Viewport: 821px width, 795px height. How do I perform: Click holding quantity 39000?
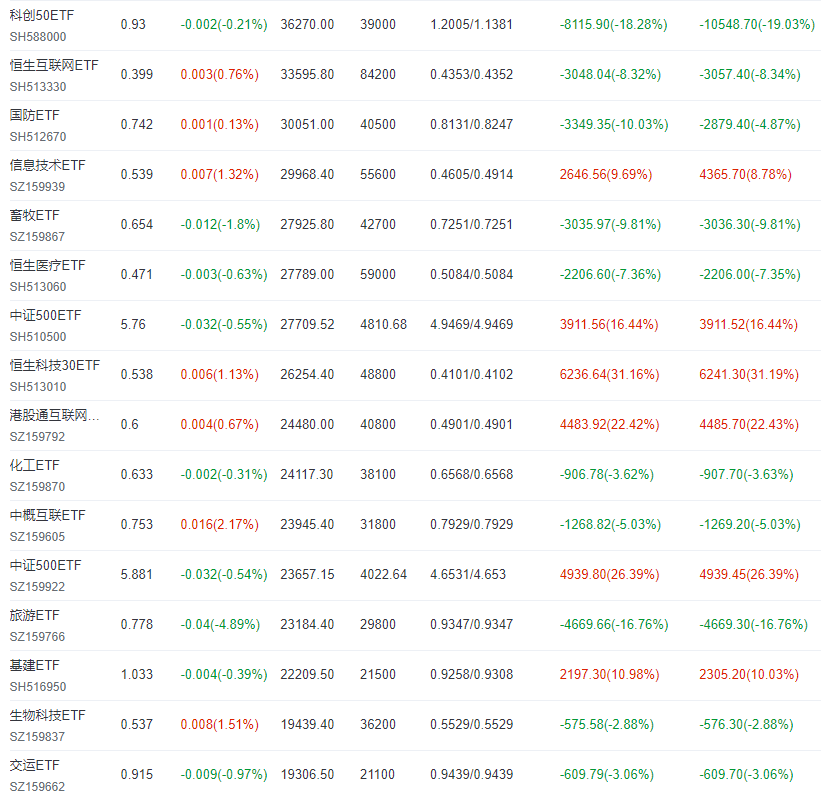[x=378, y=25]
